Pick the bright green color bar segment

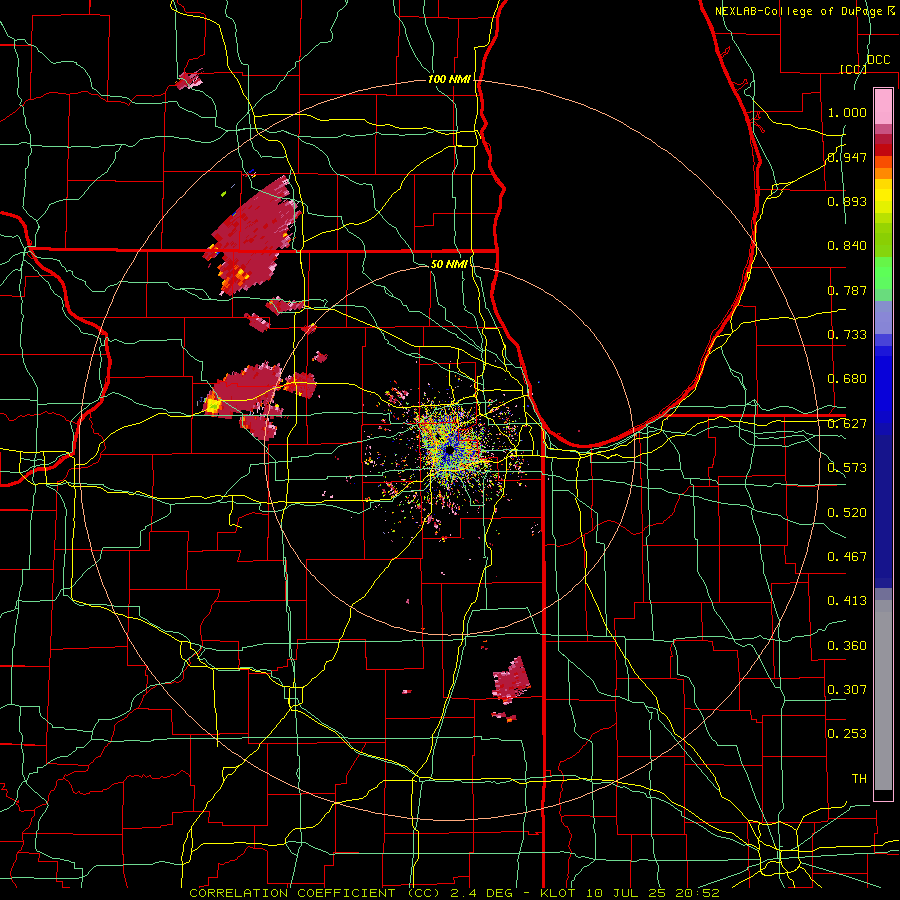[x=883, y=273]
